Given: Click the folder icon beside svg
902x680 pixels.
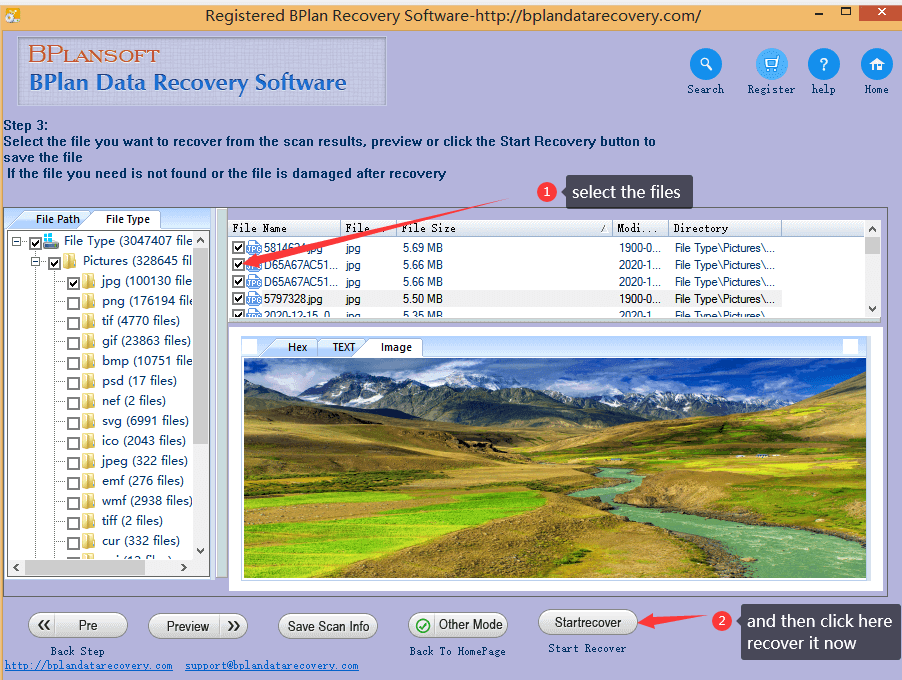Looking at the screenshot, I should [89, 421].
